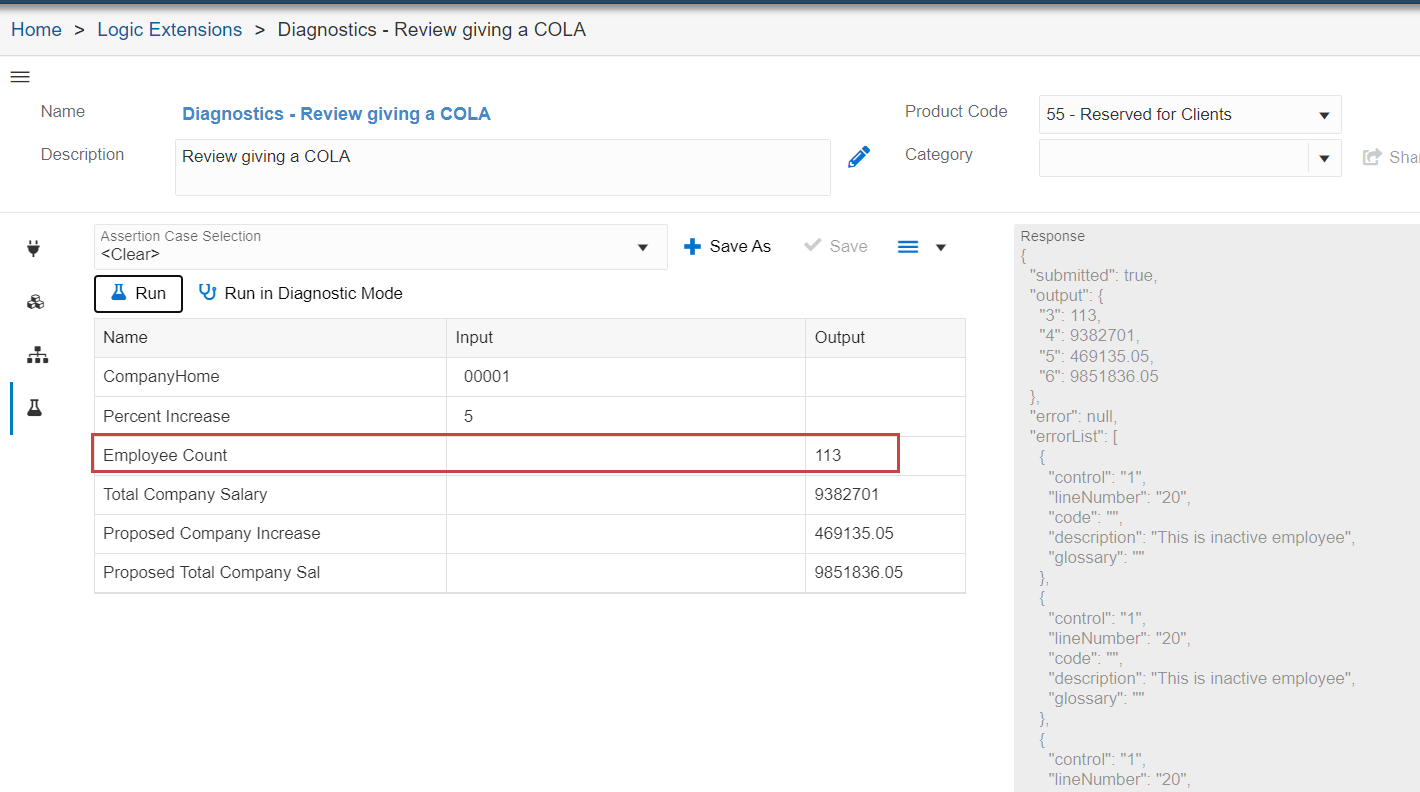
Task: Click the active flask testing icon in sidebar
Action: (36, 408)
